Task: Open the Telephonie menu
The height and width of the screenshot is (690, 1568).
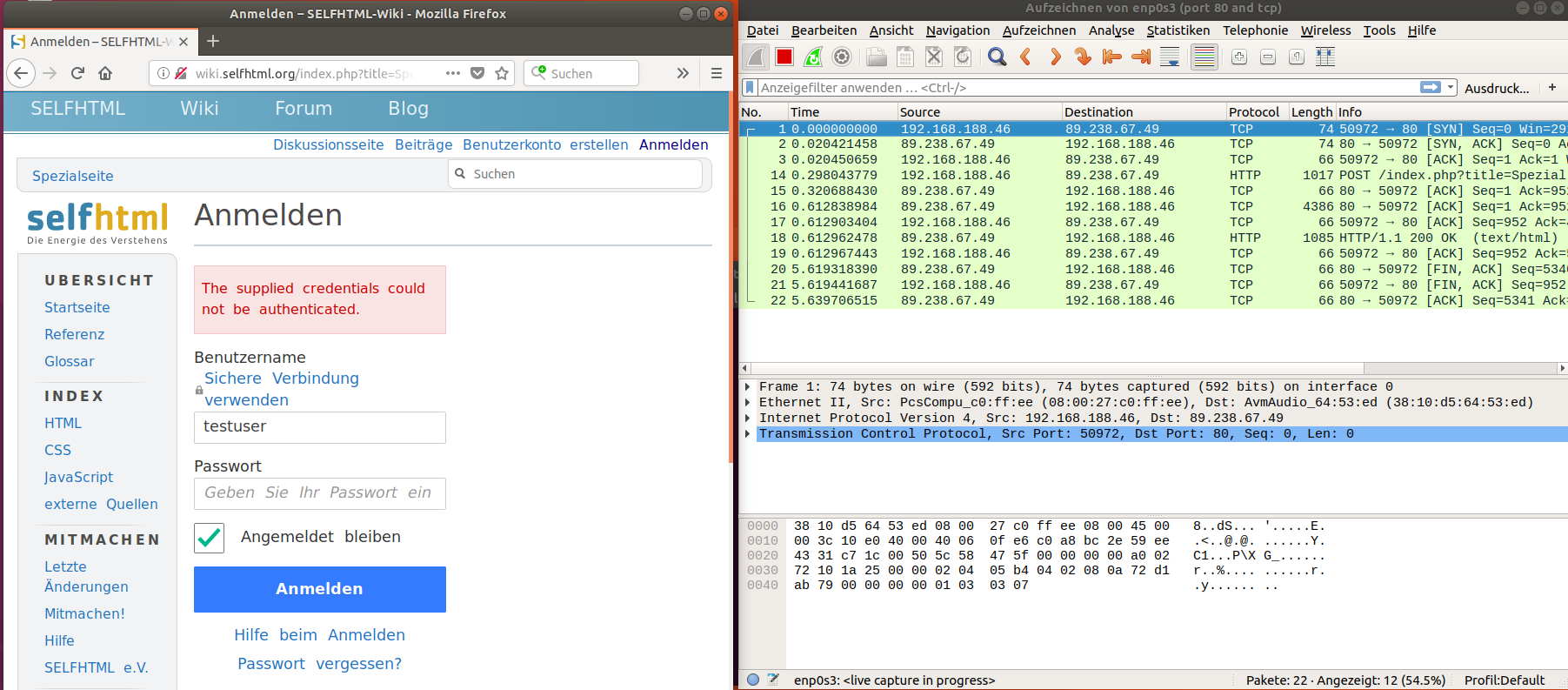Action: (x=1255, y=30)
